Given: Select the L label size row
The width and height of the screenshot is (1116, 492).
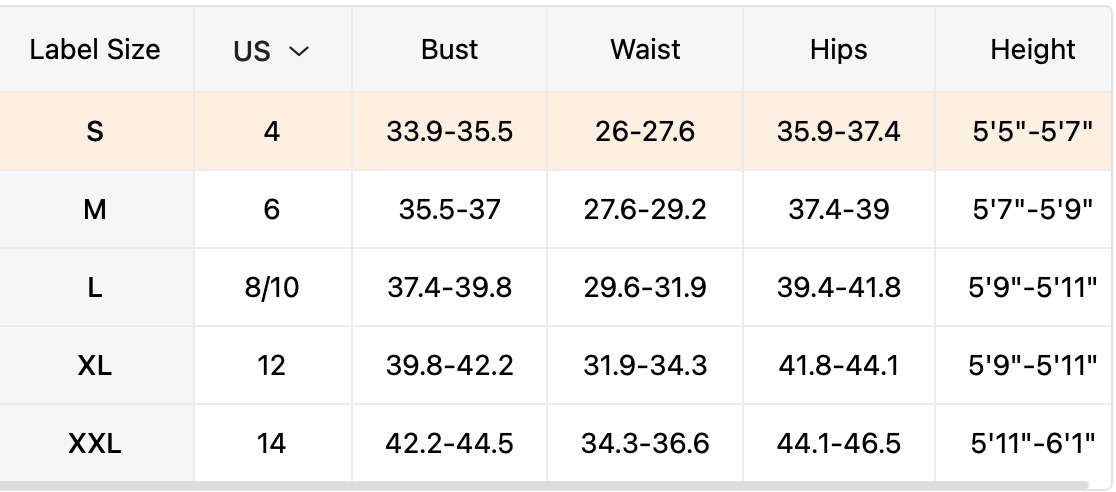Looking at the screenshot, I should [95, 288].
